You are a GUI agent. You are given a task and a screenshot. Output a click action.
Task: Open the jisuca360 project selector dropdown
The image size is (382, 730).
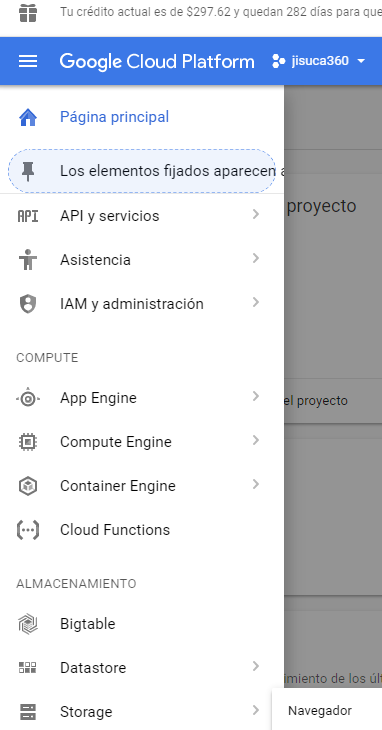tap(319, 61)
